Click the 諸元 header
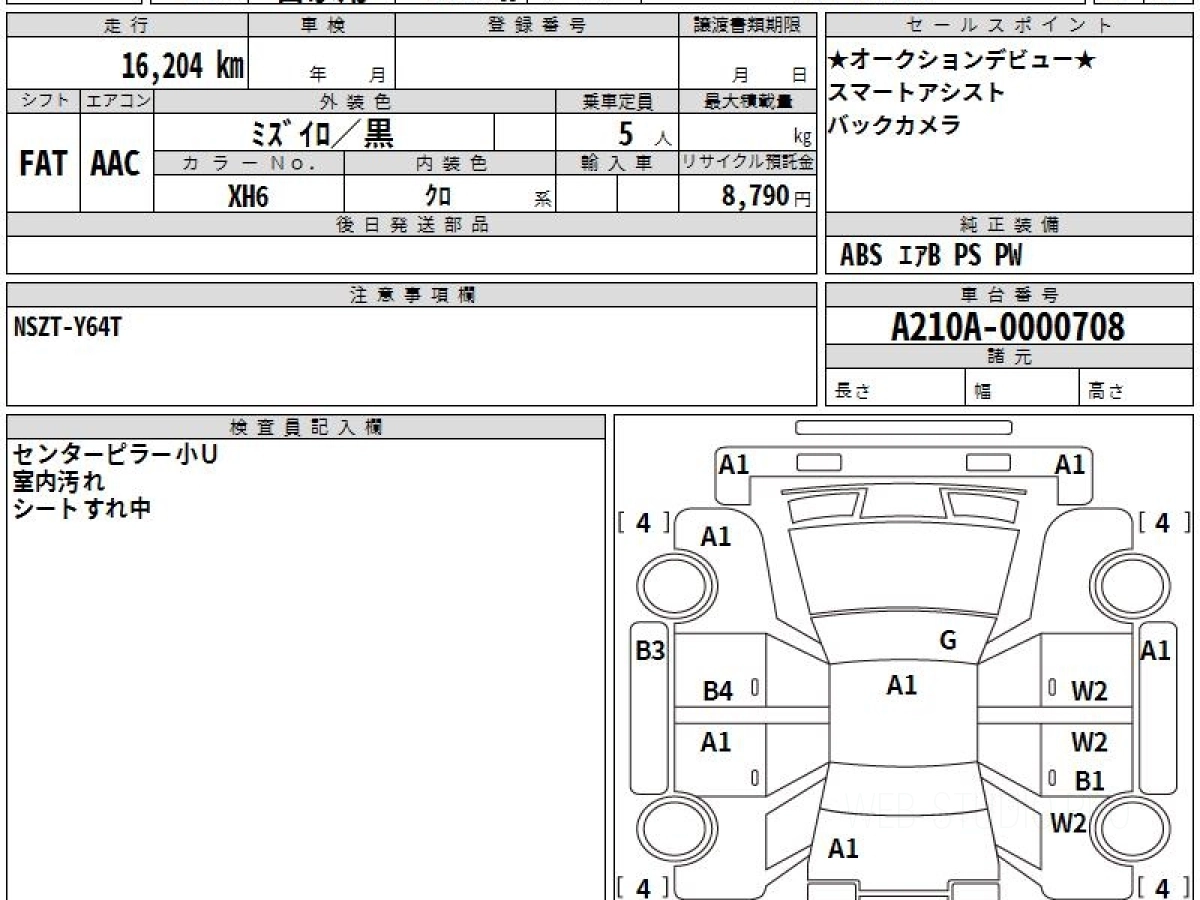The height and width of the screenshot is (900, 1200). (x=1010, y=357)
